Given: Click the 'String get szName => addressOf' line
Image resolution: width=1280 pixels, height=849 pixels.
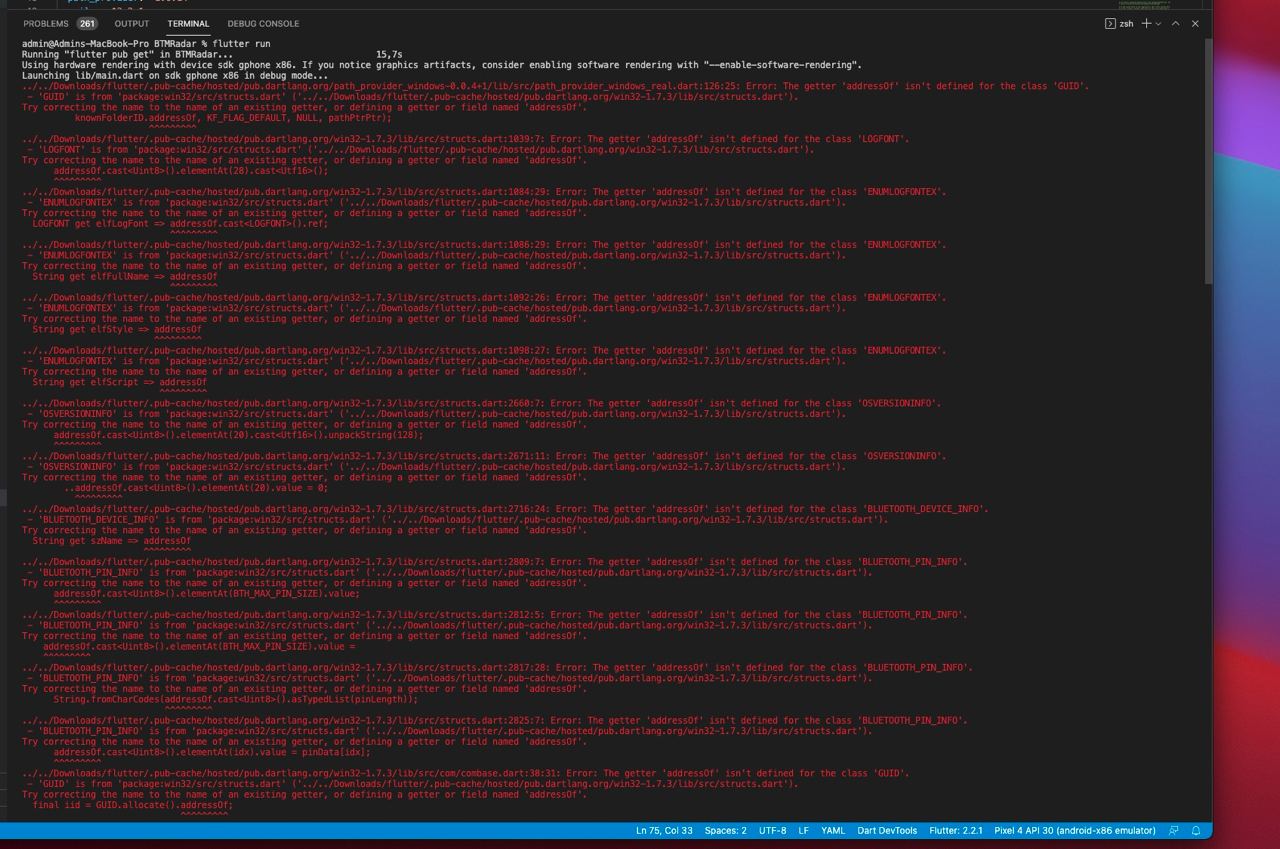Looking at the screenshot, I should [112, 541].
